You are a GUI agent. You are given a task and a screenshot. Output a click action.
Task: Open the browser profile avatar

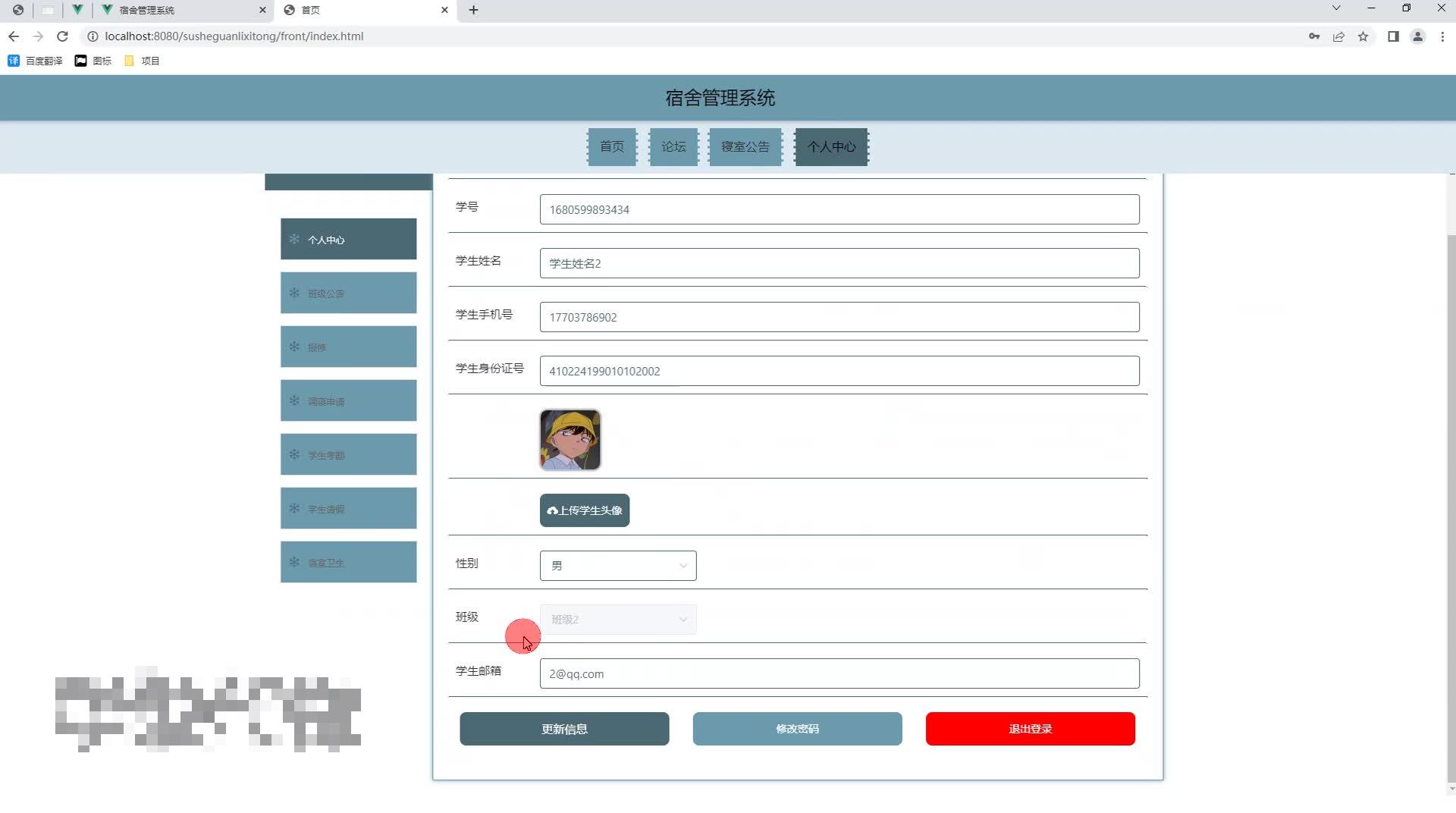[1418, 36]
